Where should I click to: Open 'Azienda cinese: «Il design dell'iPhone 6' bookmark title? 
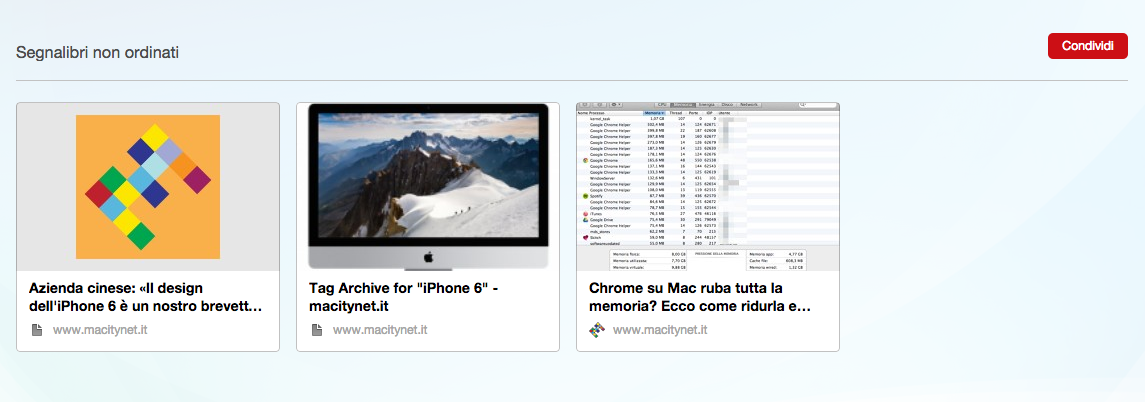click(x=145, y=298)
